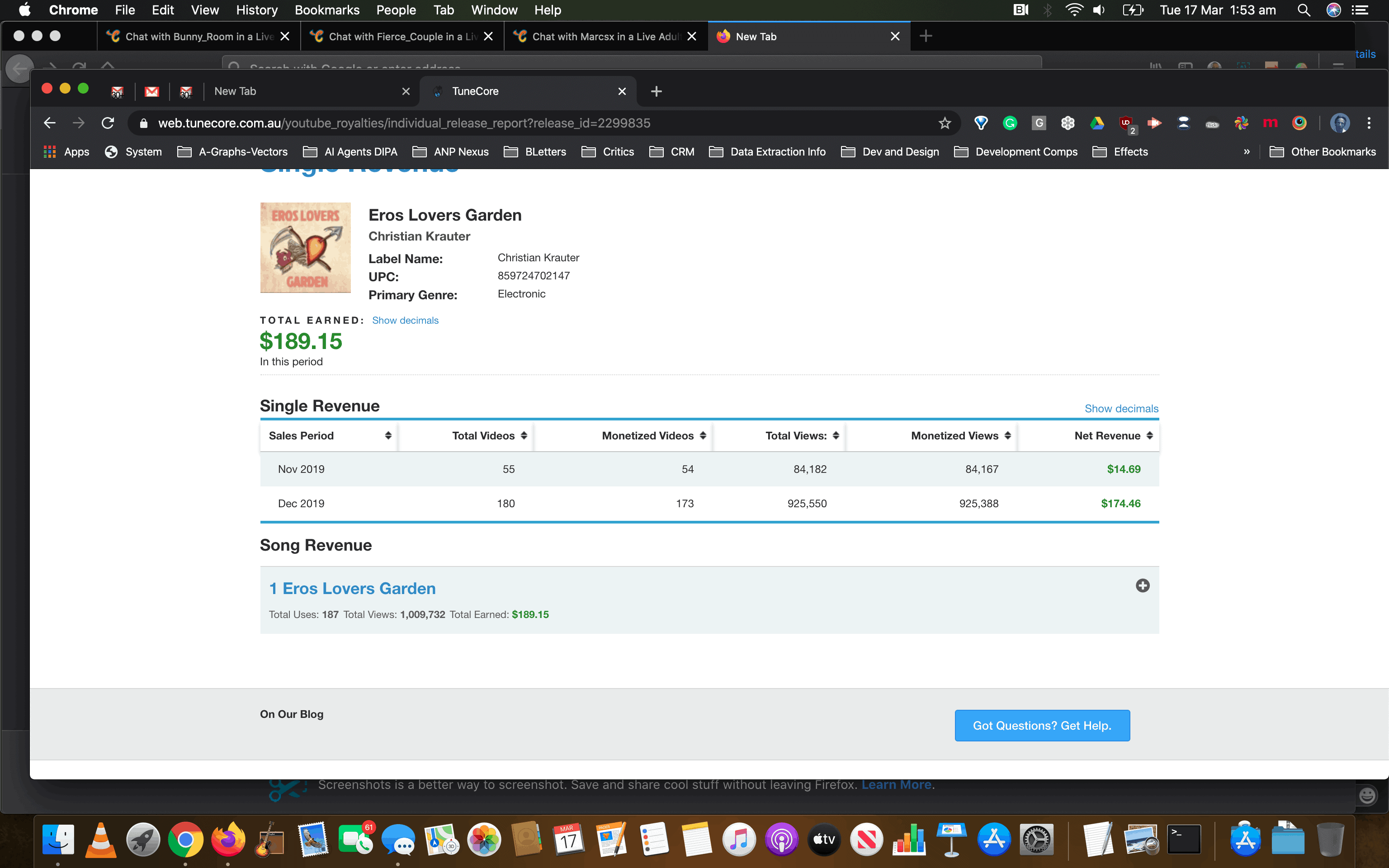Open Messages in the Dock
Viewport: 1389px width, 868px height.
(x=398, y=840)
